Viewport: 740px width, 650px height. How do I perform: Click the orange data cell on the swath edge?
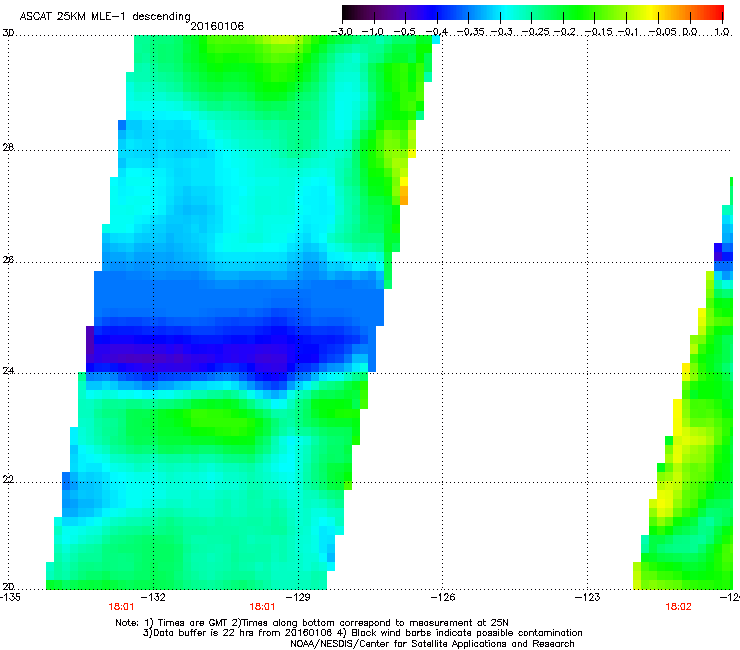coord(404,195)
